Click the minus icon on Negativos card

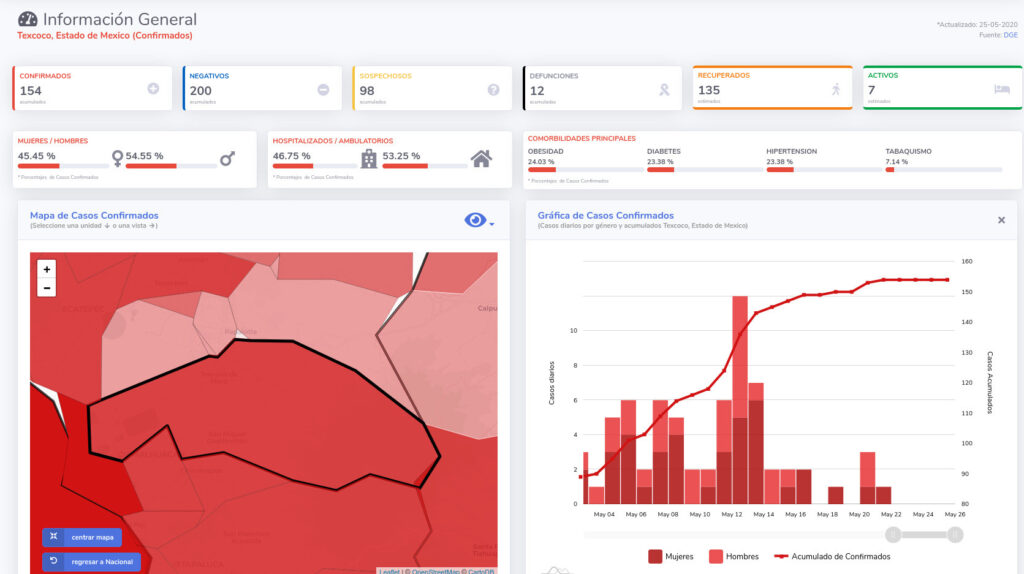point(323,90)
